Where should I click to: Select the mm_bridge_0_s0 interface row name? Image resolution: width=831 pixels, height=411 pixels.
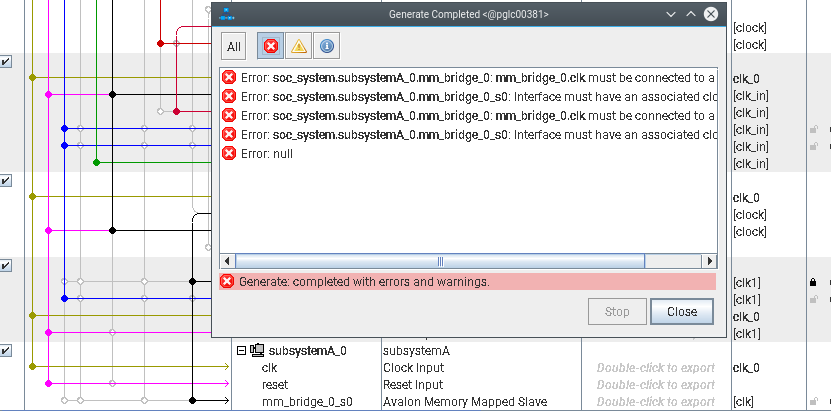[307, 401]
